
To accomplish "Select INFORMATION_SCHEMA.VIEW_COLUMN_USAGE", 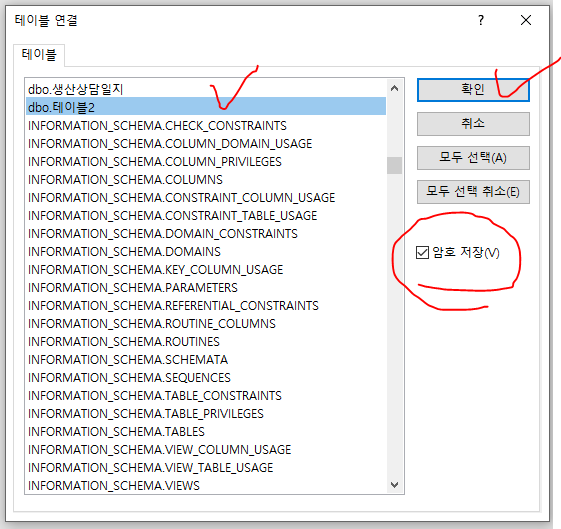I will coord(206,450).
